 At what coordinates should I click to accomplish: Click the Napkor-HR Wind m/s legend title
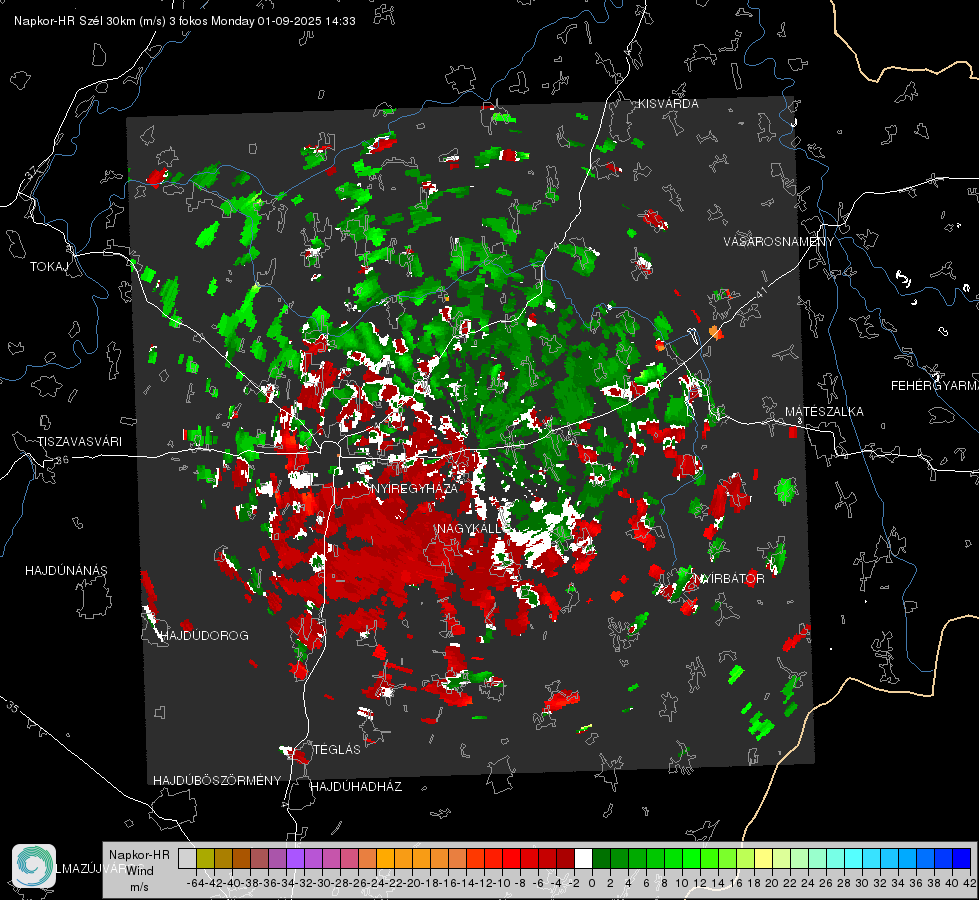coord(139,870)
